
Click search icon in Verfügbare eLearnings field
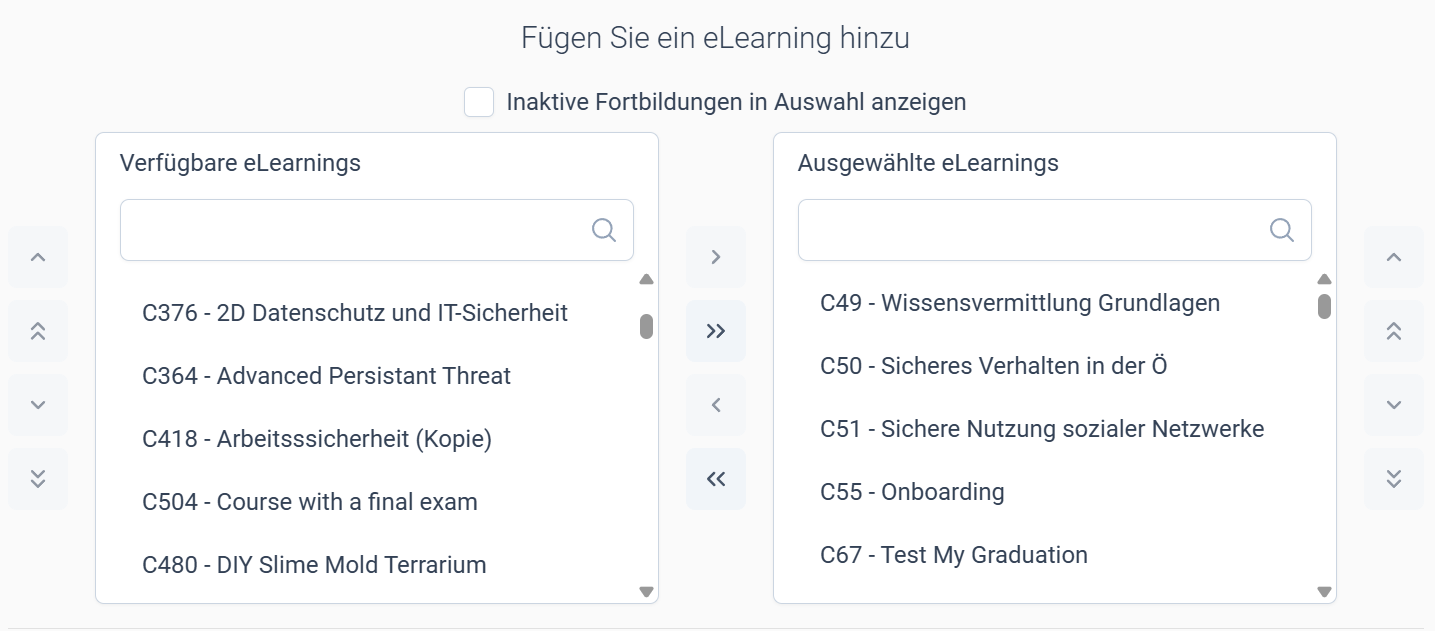coord(604,230)
